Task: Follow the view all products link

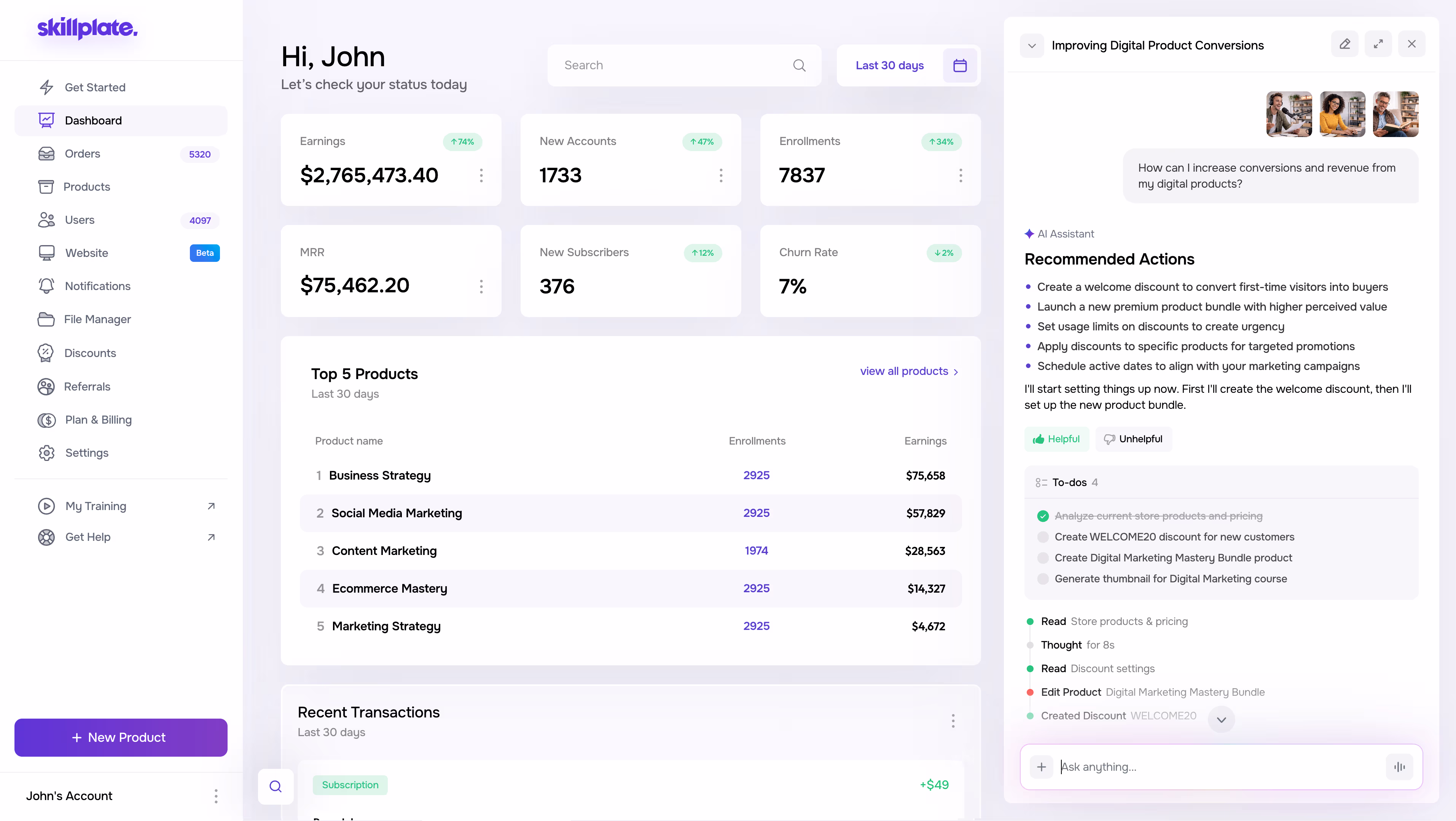Action: click(908, 371)
